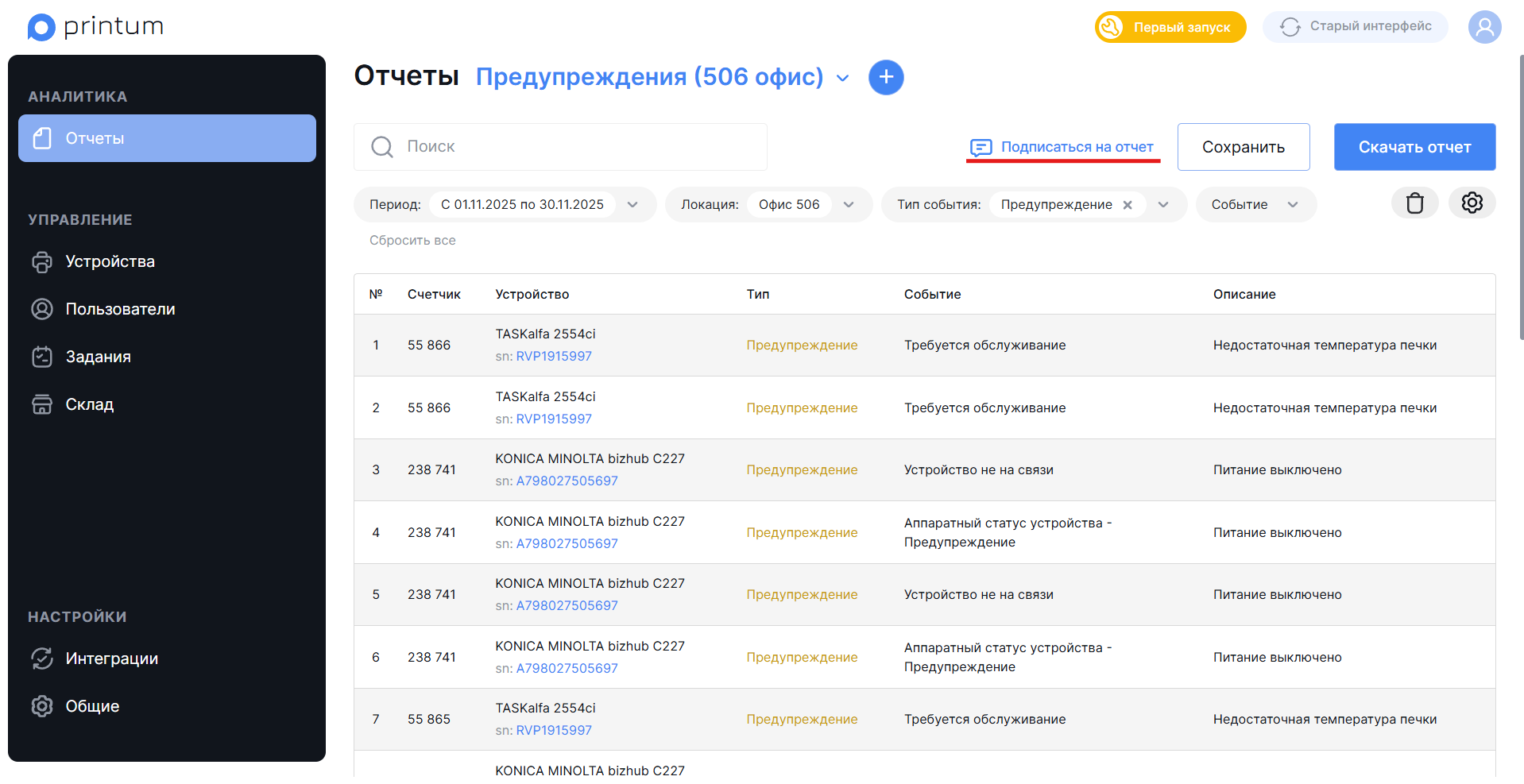Viewport: 1524px width, 784px height.
Task: Click the Устройства printer icon
Action: tap(42, 262)
